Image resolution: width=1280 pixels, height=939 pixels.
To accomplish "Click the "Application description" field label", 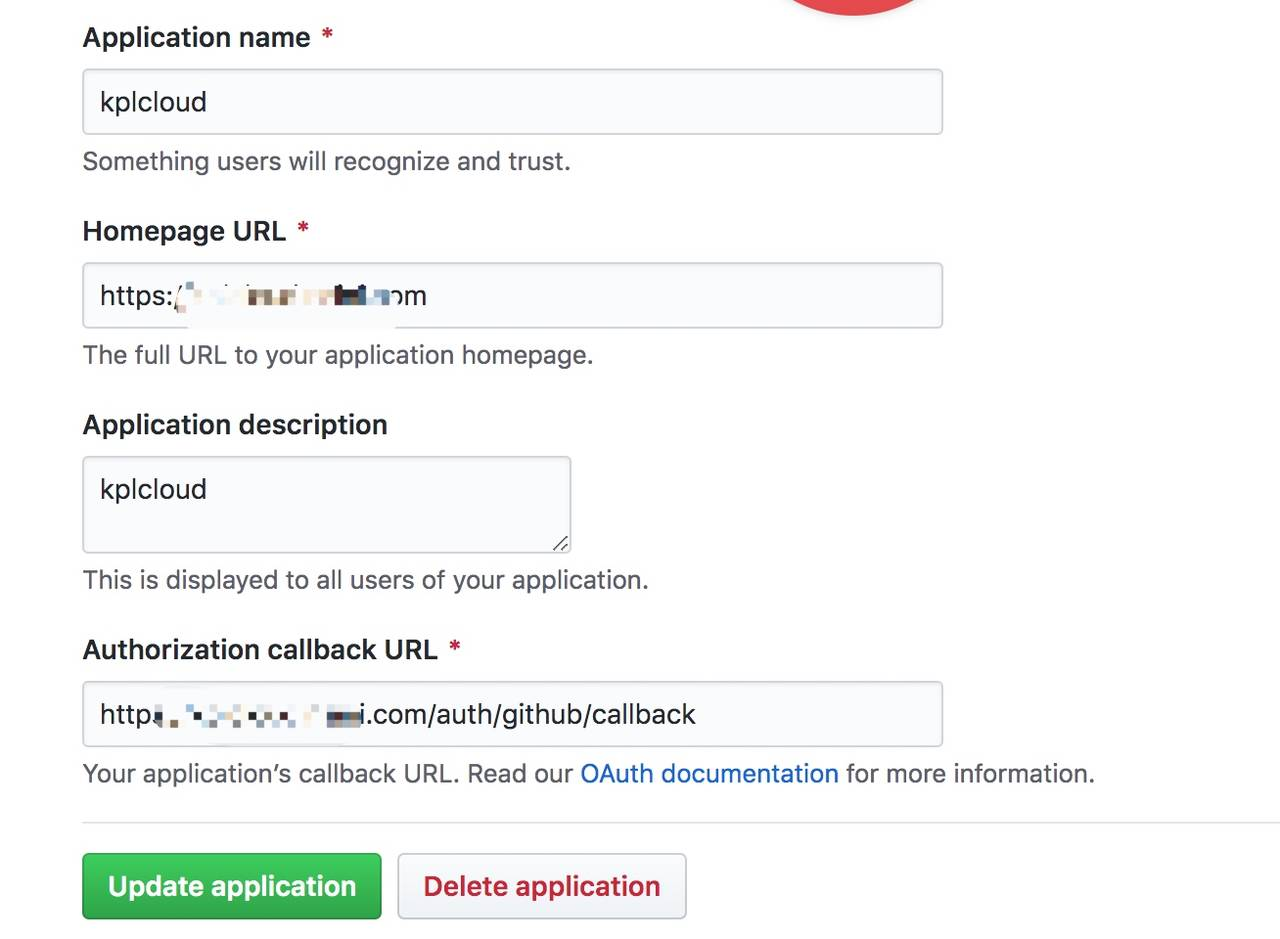I will [x=235, y=425].
